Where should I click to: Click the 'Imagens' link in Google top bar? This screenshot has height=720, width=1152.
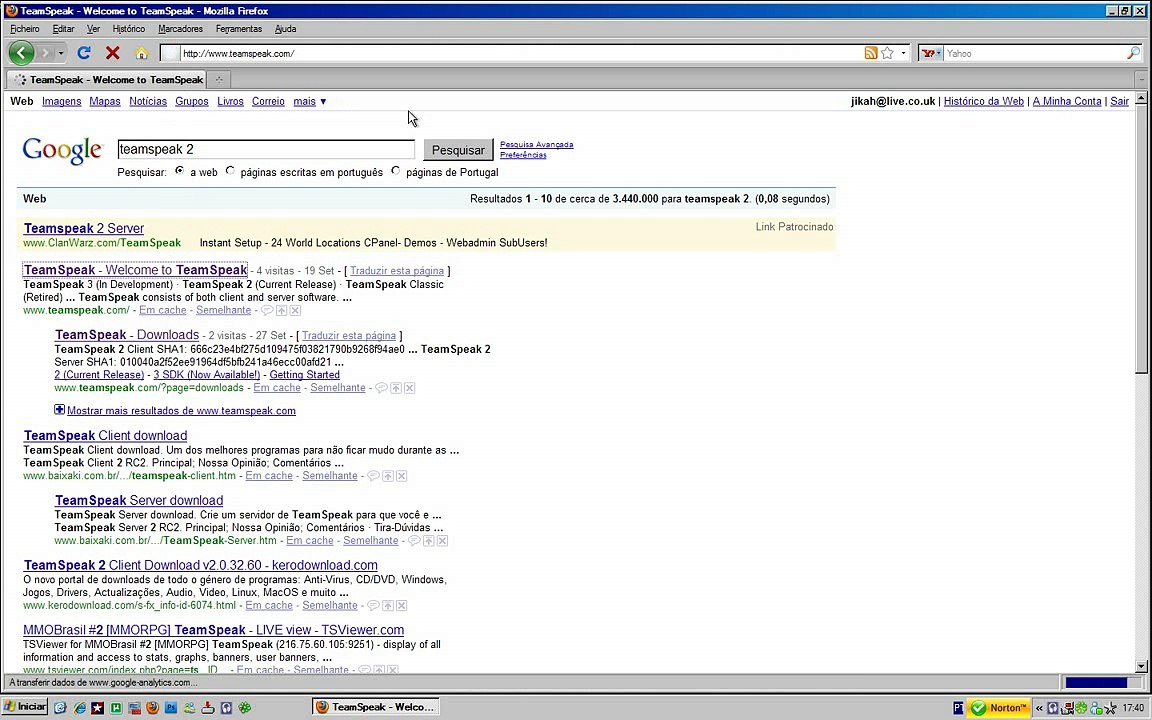62,101
